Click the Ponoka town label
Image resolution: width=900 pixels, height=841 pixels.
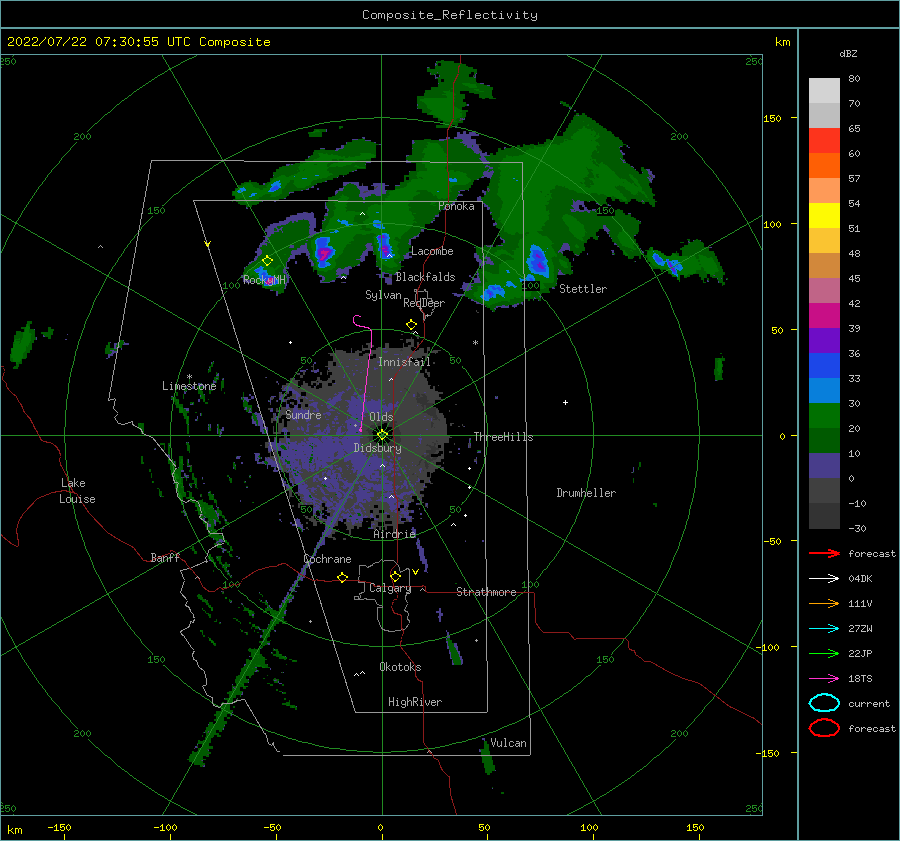point(456,206)
